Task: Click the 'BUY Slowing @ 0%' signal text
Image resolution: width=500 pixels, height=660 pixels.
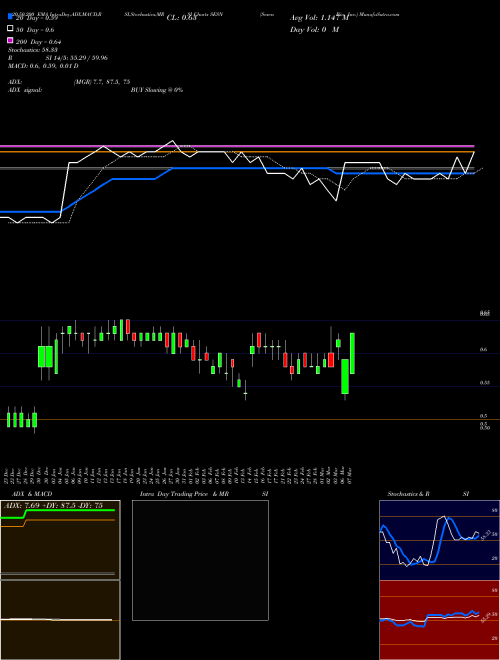Action: [157, 90]
